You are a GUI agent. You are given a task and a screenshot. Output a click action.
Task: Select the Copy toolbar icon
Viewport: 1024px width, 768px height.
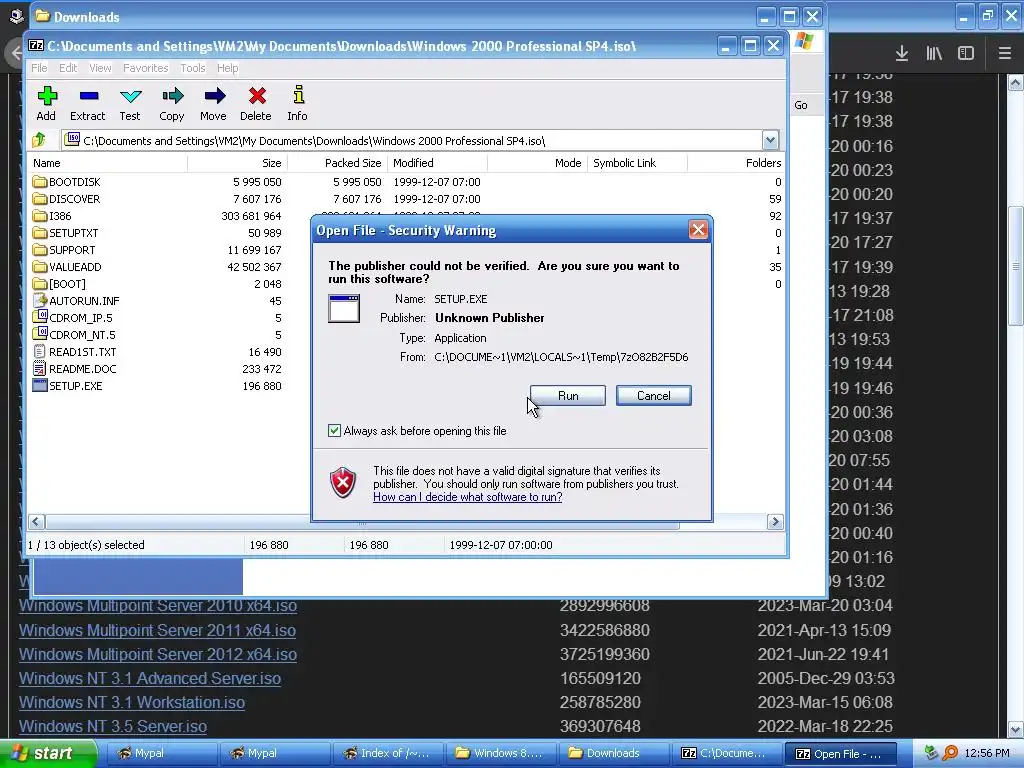coord(172,103)
